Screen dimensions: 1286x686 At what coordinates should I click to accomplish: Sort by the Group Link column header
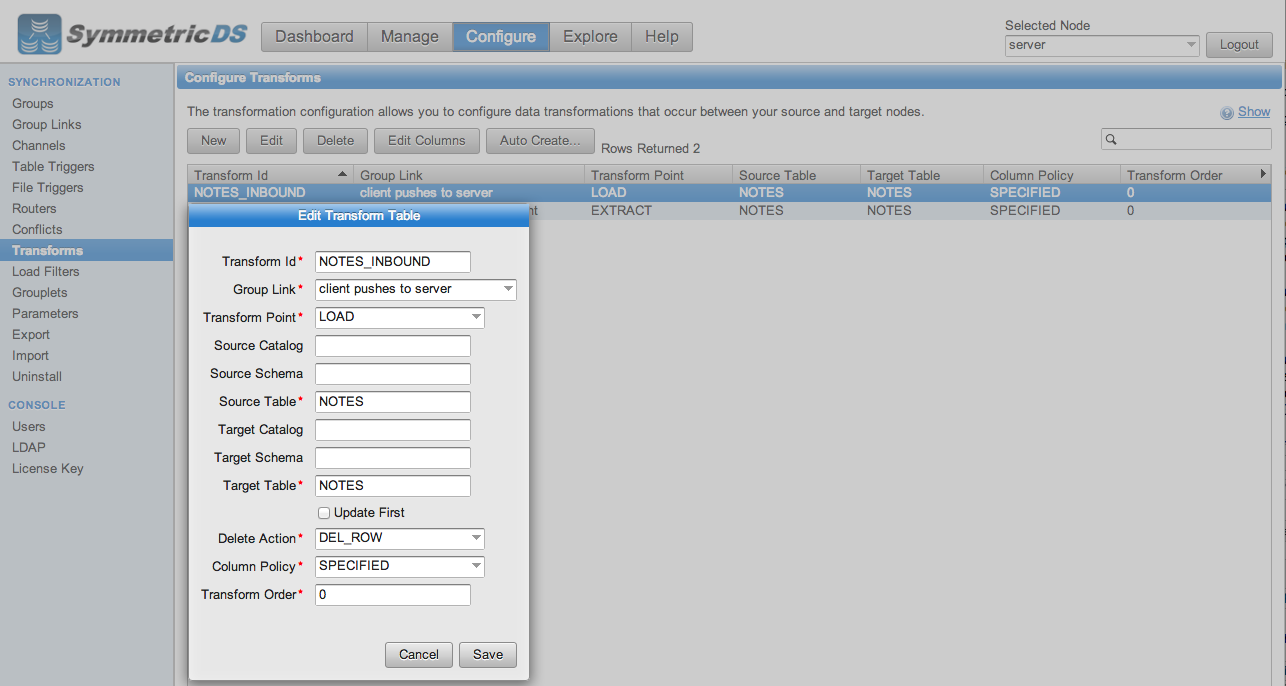point(469,175)
